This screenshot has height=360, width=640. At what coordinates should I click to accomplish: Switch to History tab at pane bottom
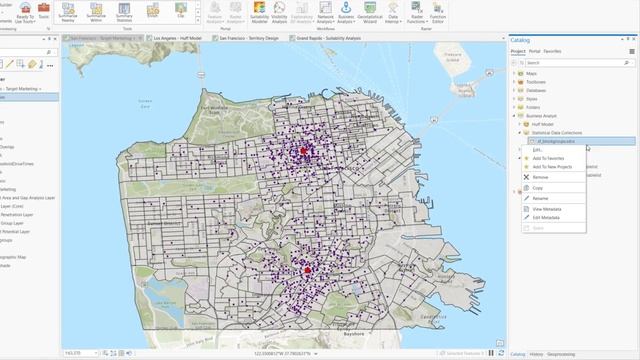pyautogui.click(x=536, y=354)
